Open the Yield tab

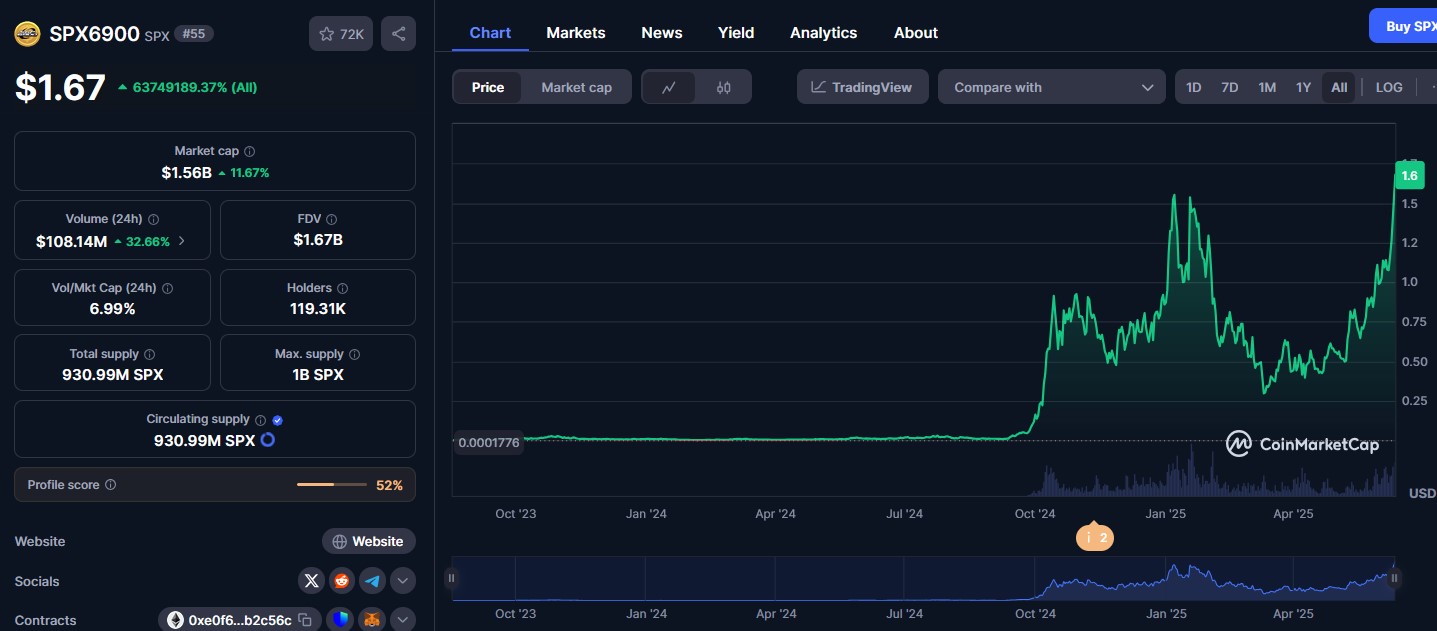(736, 33)
